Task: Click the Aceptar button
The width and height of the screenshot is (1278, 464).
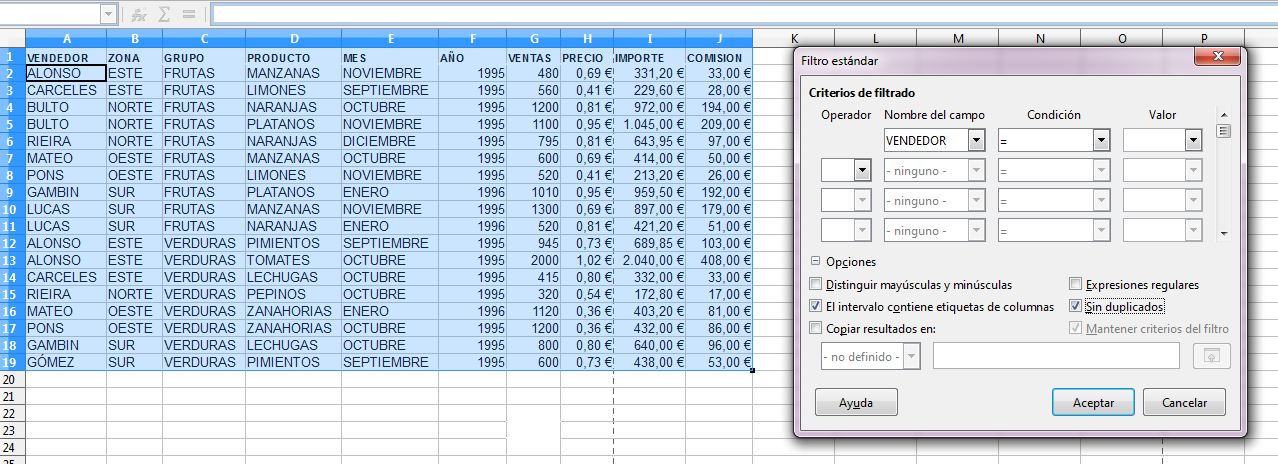Action: [1094, 403]
